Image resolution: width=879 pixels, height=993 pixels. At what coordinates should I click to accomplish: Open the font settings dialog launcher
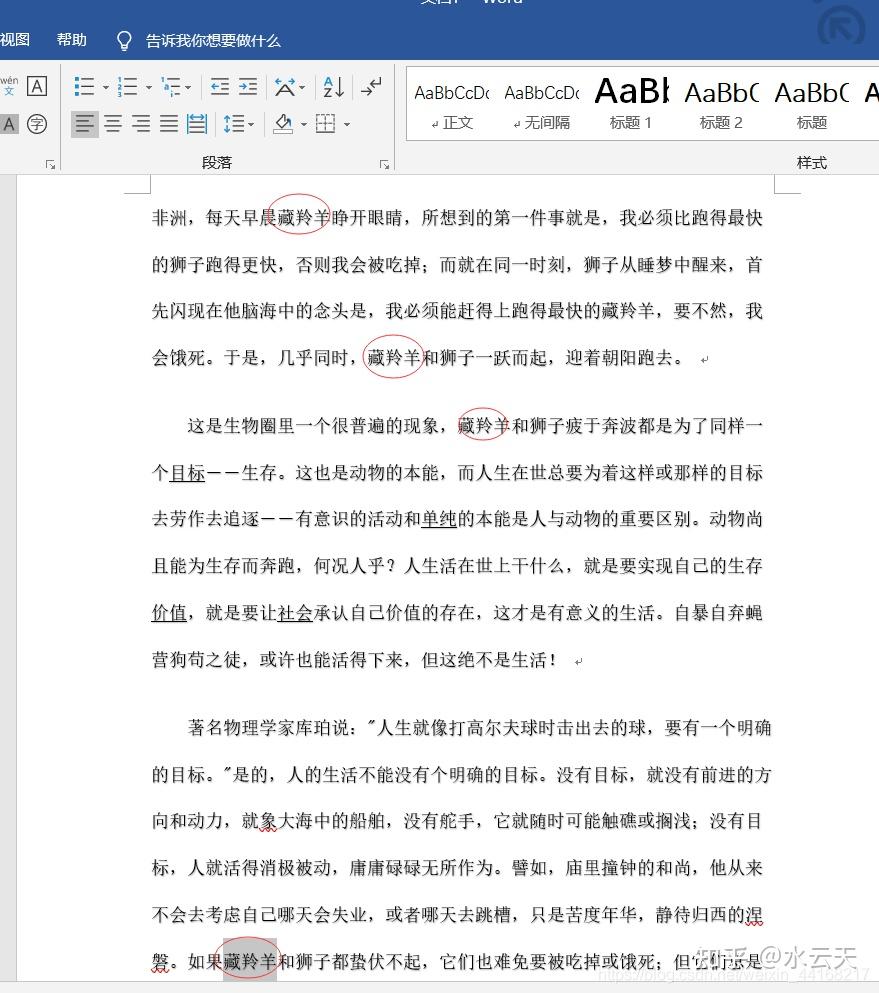pyautogui.click(x=50, y=165)
